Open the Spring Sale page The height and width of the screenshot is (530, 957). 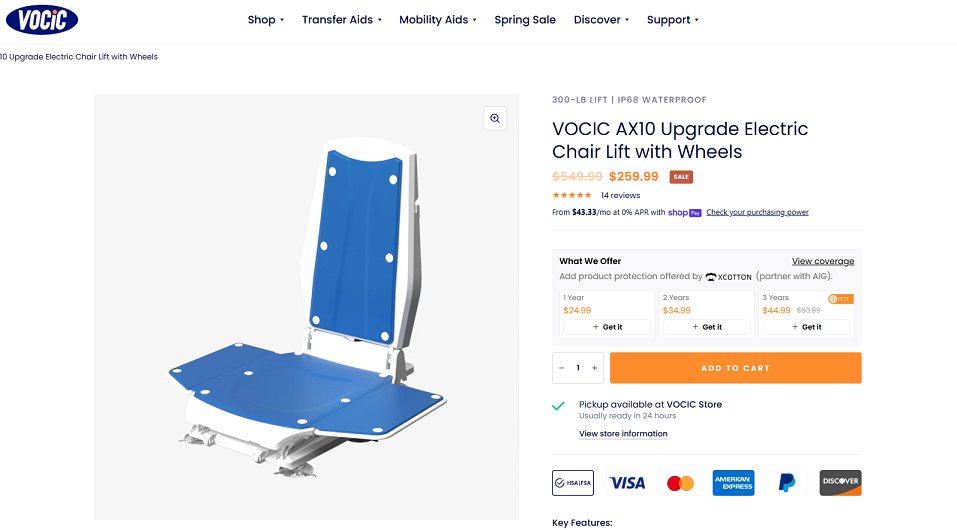coord(525,20)
